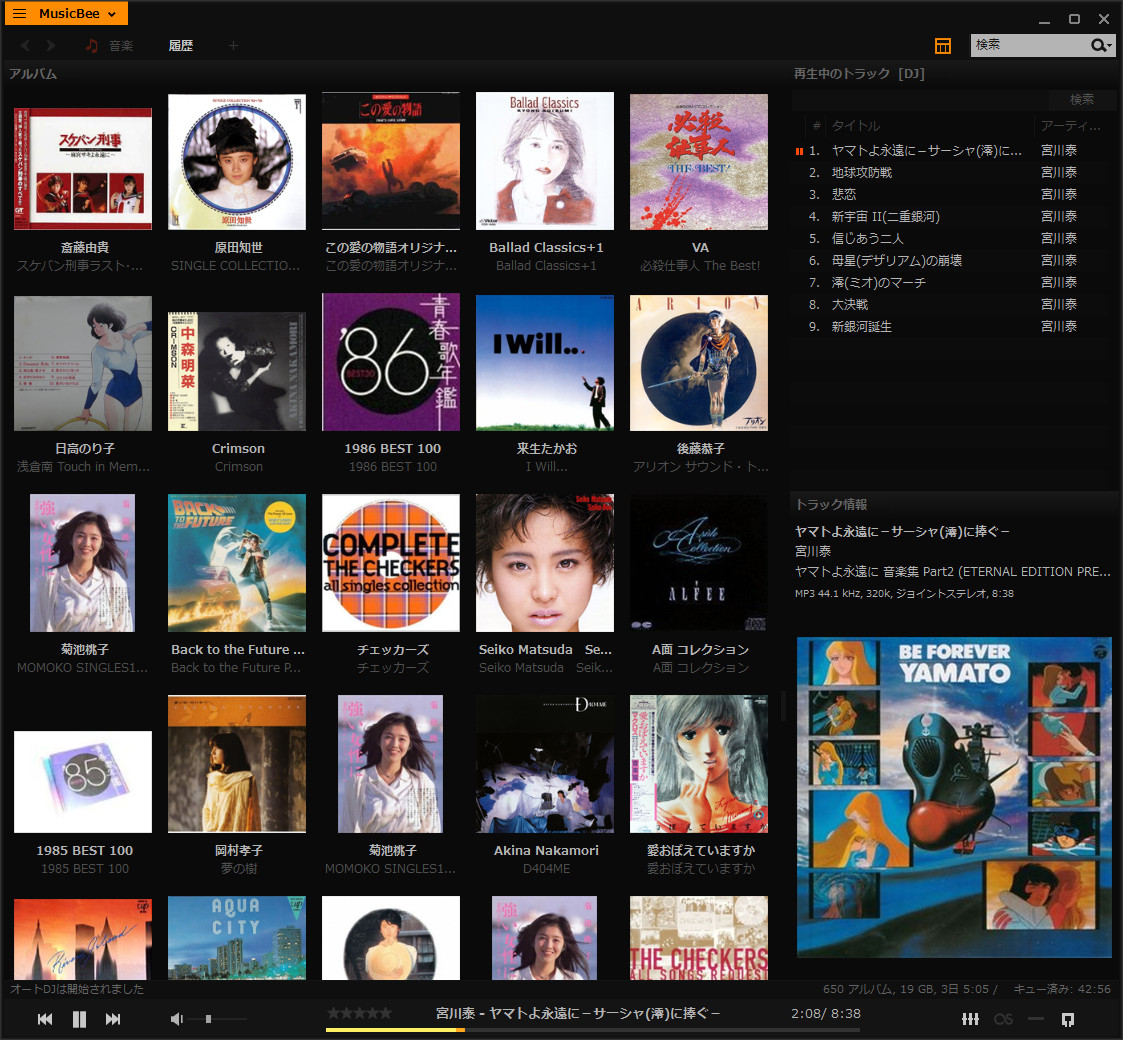Screen dimensions: 1123x1040
Task: Toggle the repeat mode dash icon
Action: point(1036,1019)
